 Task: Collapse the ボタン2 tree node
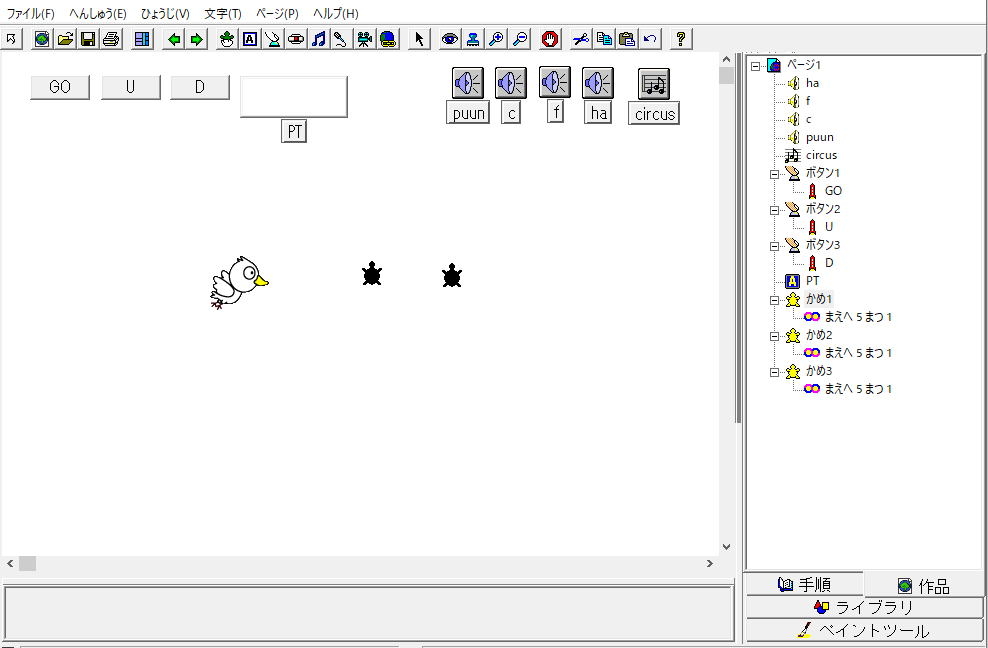tap(774, 211)
